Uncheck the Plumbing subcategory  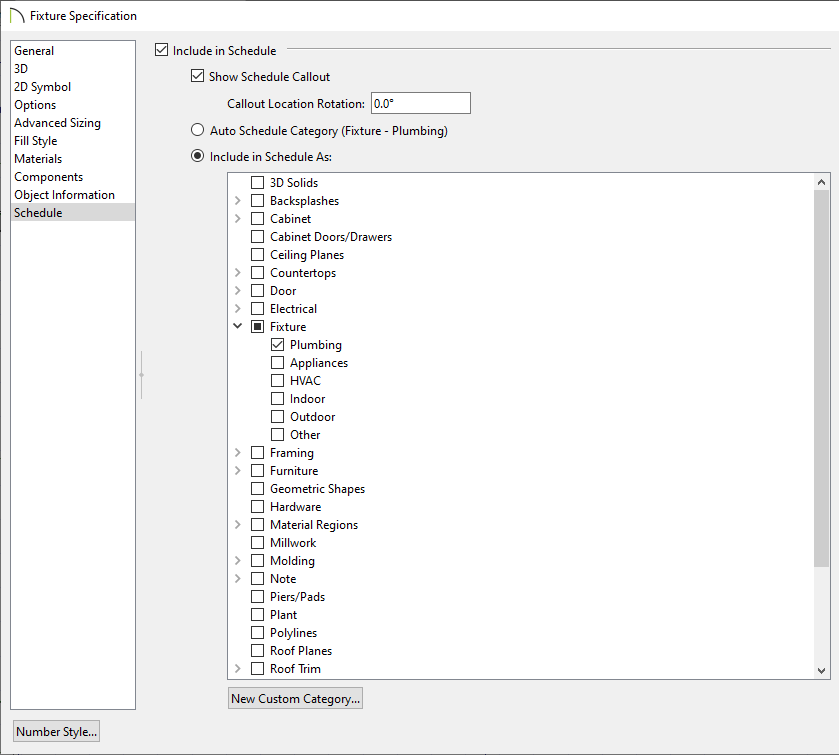coord(277,345)
